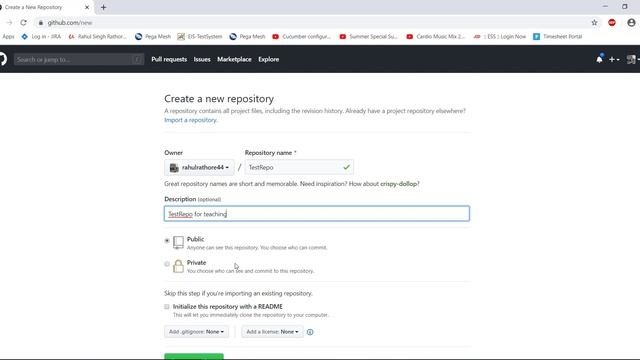Reload the page
Viewport: 640px width, 360px height.
point(23,23)
